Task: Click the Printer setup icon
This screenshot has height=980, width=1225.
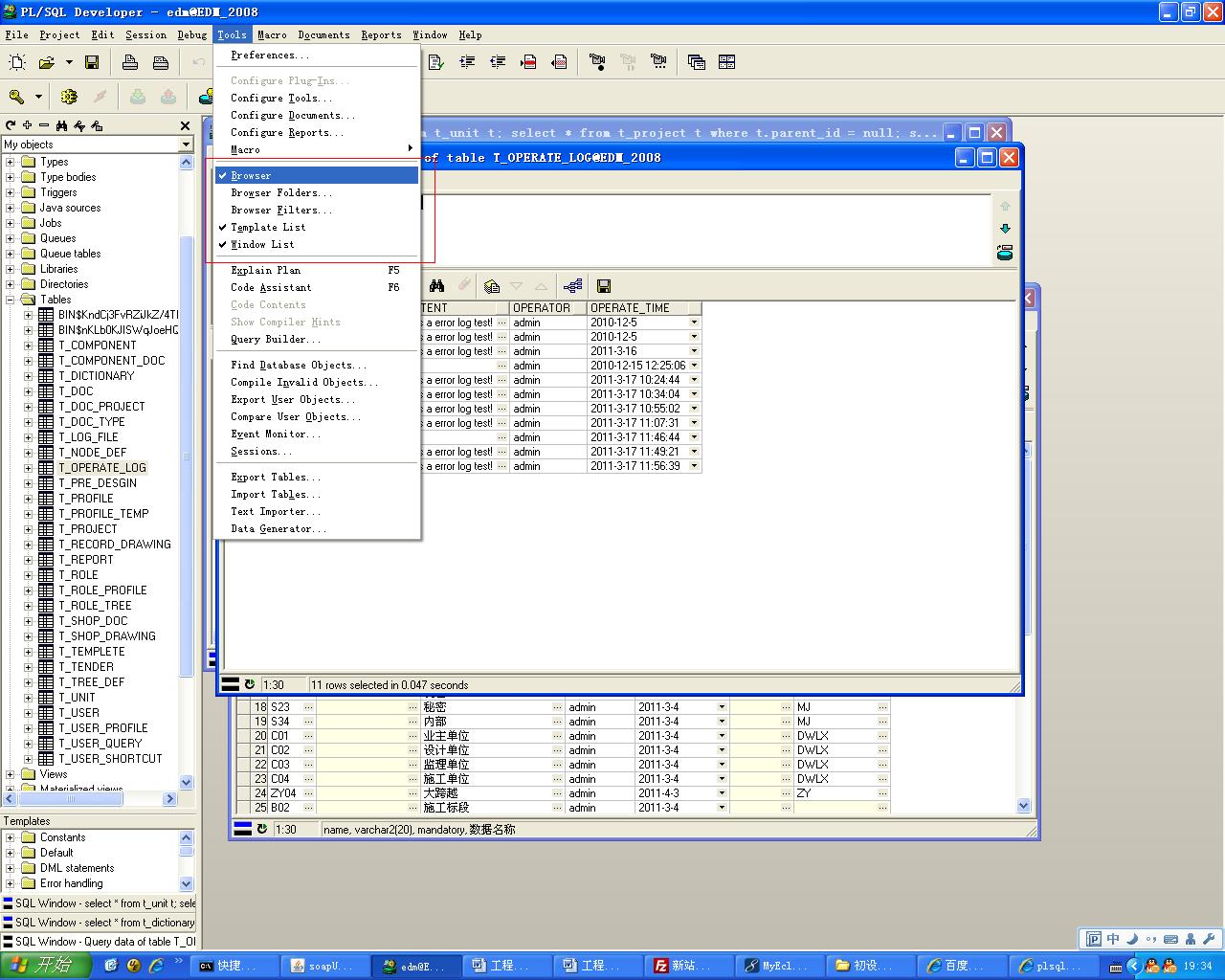Action: pos(161,62)
